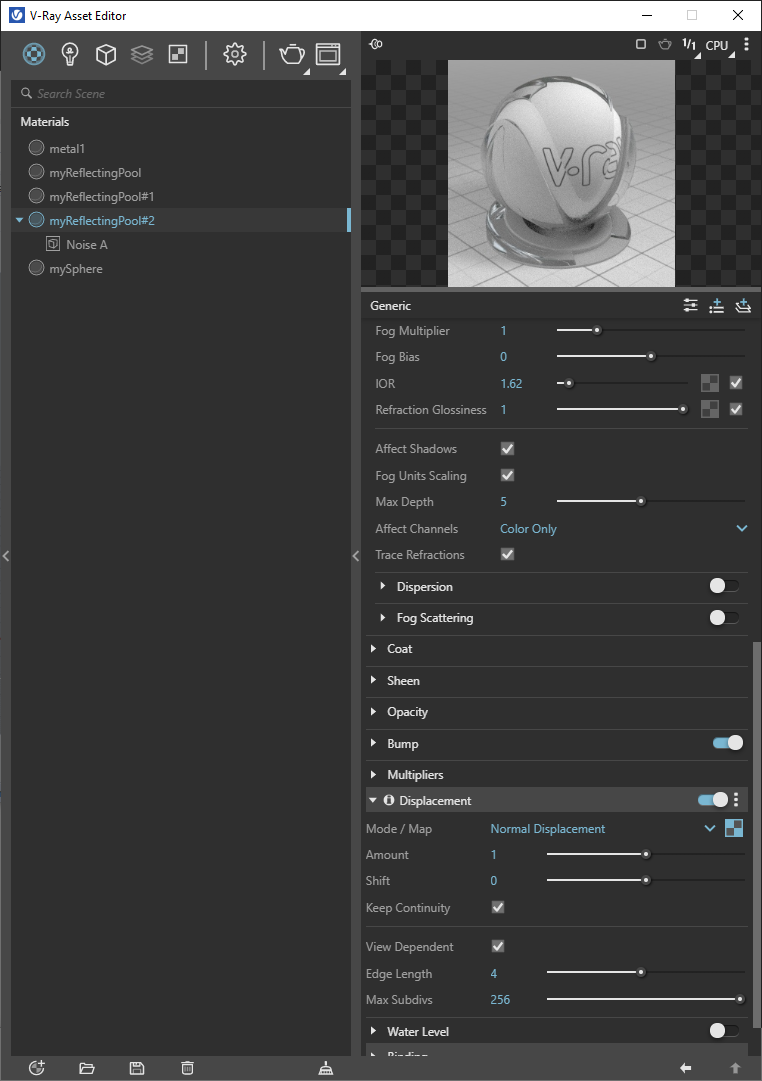
Task: Enable the Dispersion toggle
Action: coord(725,586)
